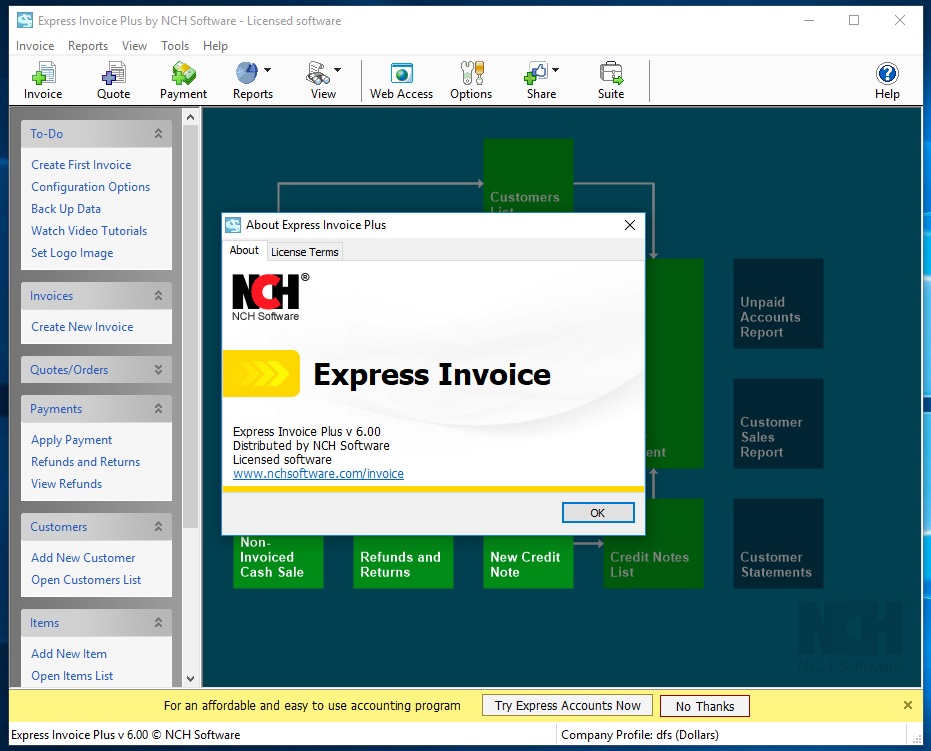Click OK in the About dialog
The image size is (931, 751).
click(x=598, y=513)
